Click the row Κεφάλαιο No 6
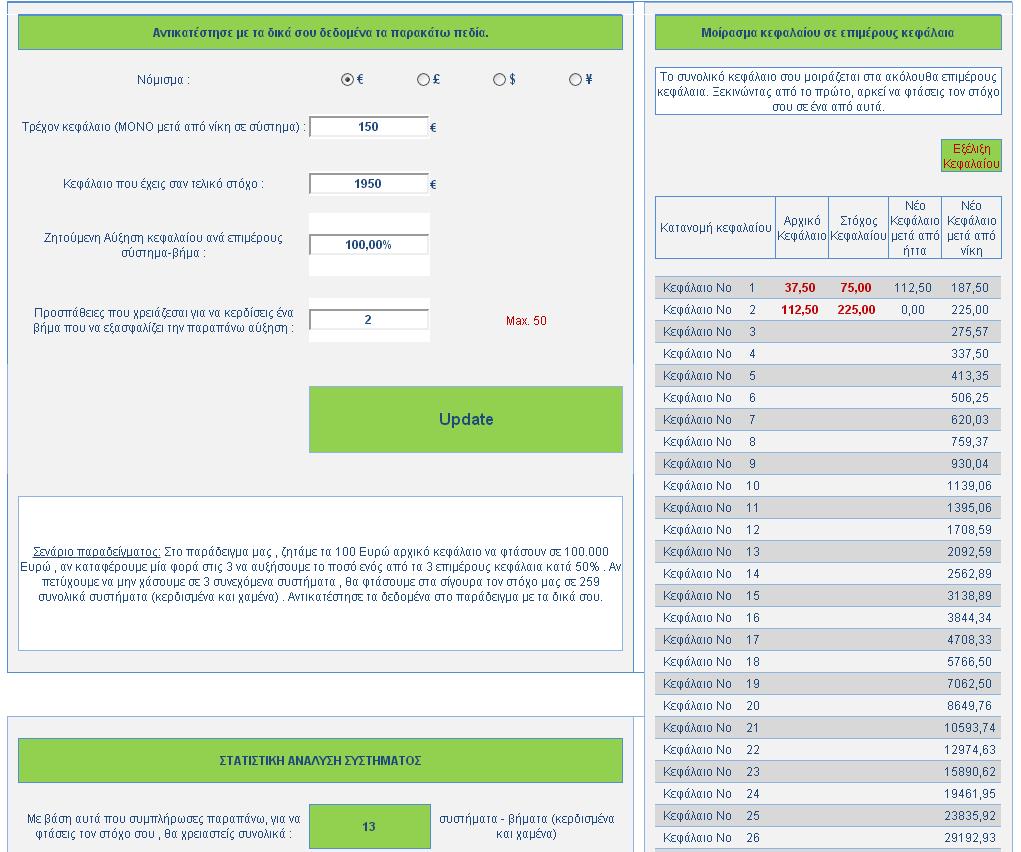 (x=828, y=398)
